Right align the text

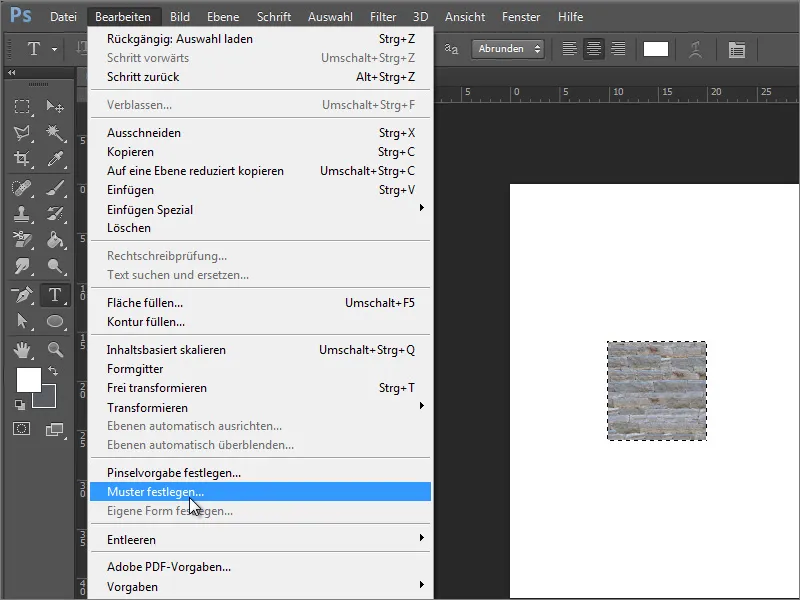click(x=618, y=49)
